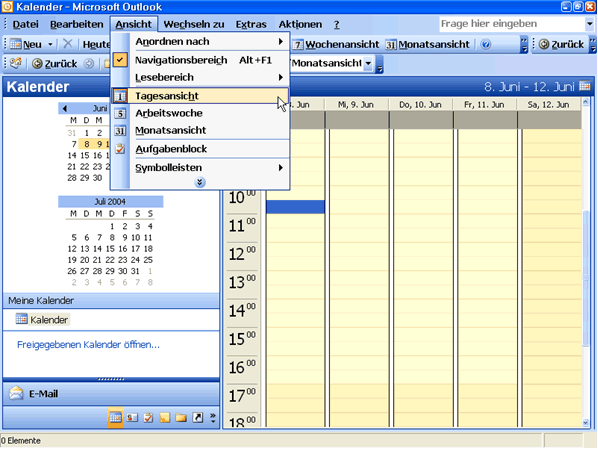Select Tagesansicht menu entry
The image size is (598, 449).
200,96
